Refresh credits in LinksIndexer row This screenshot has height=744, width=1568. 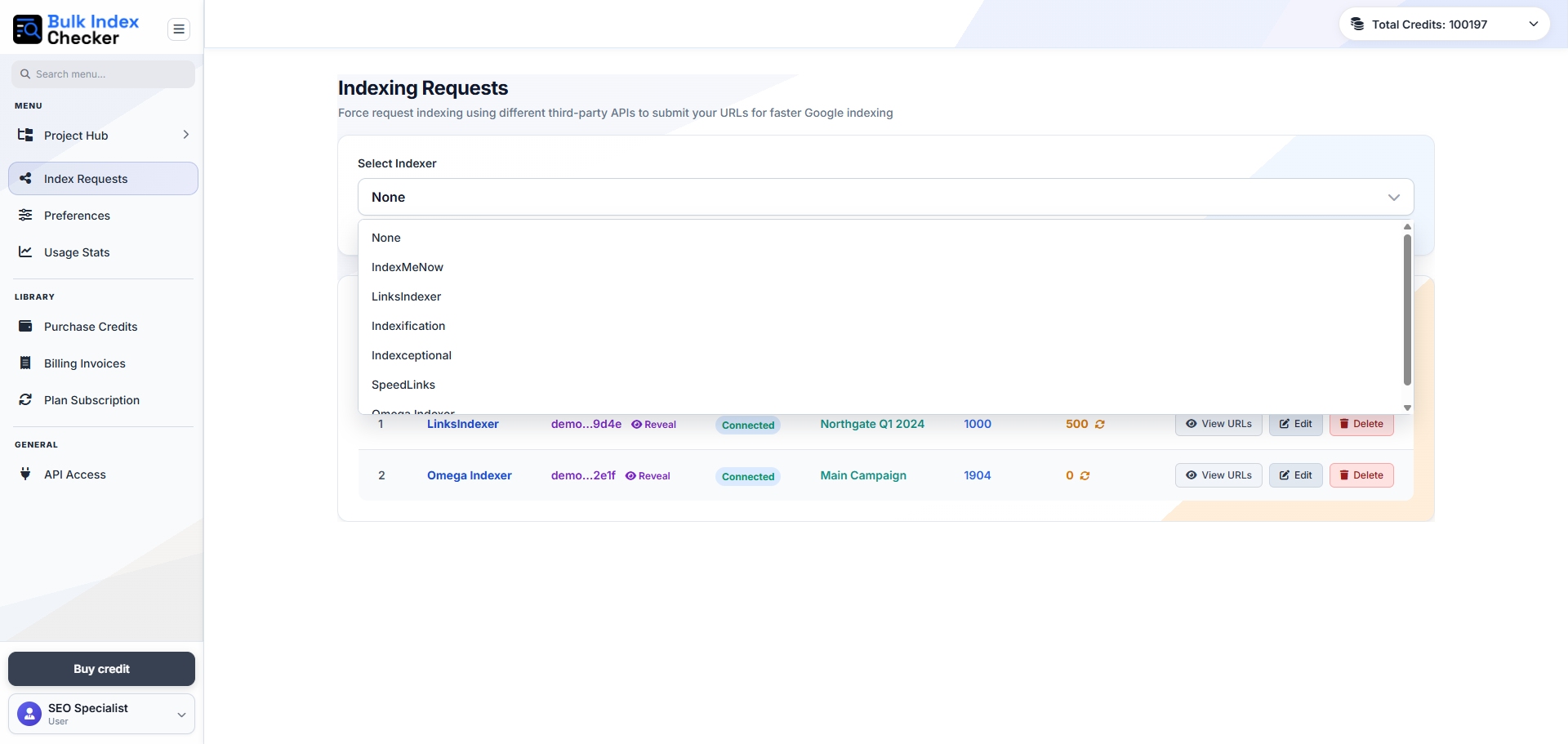[x=1100, y=425]
